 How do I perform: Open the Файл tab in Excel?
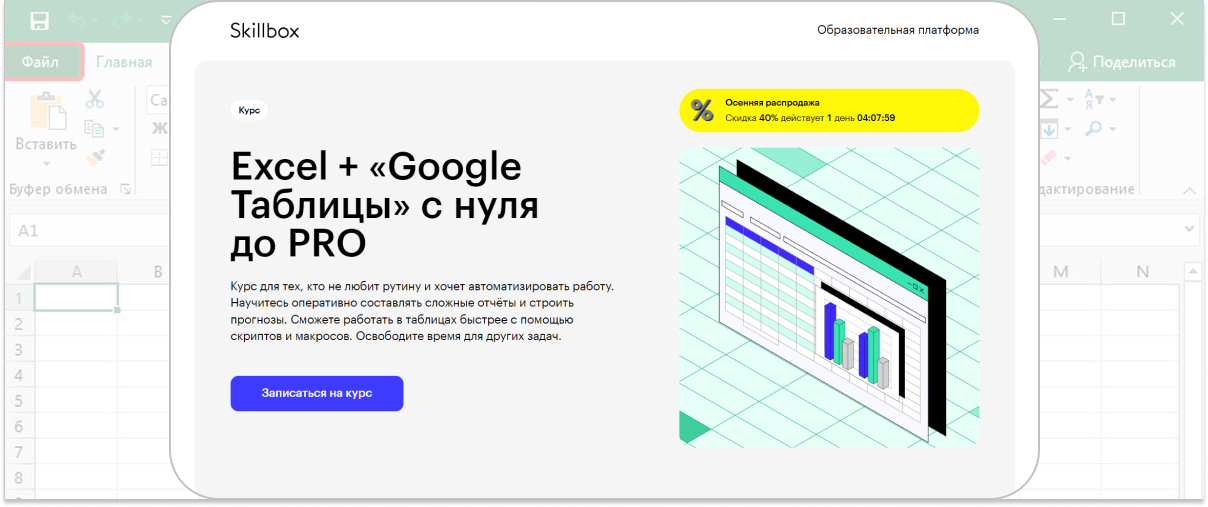tap(41, 62)
